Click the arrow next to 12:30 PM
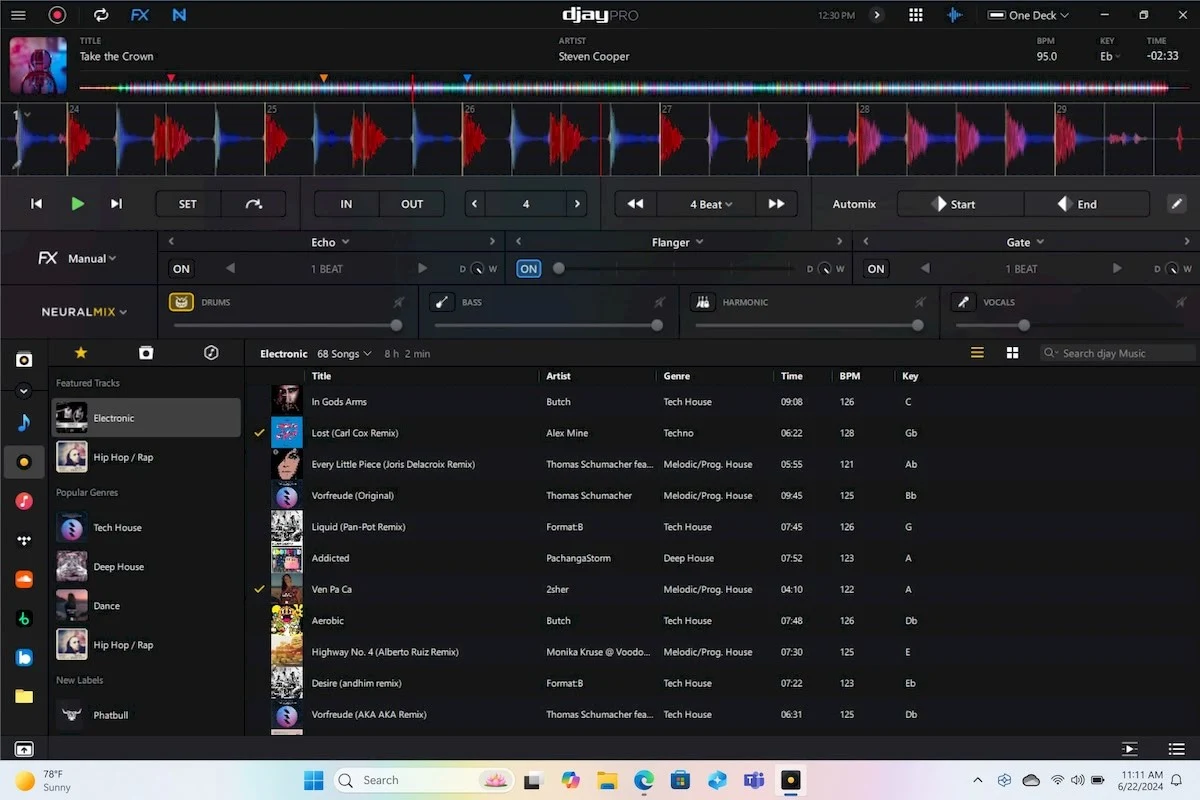 877,15
